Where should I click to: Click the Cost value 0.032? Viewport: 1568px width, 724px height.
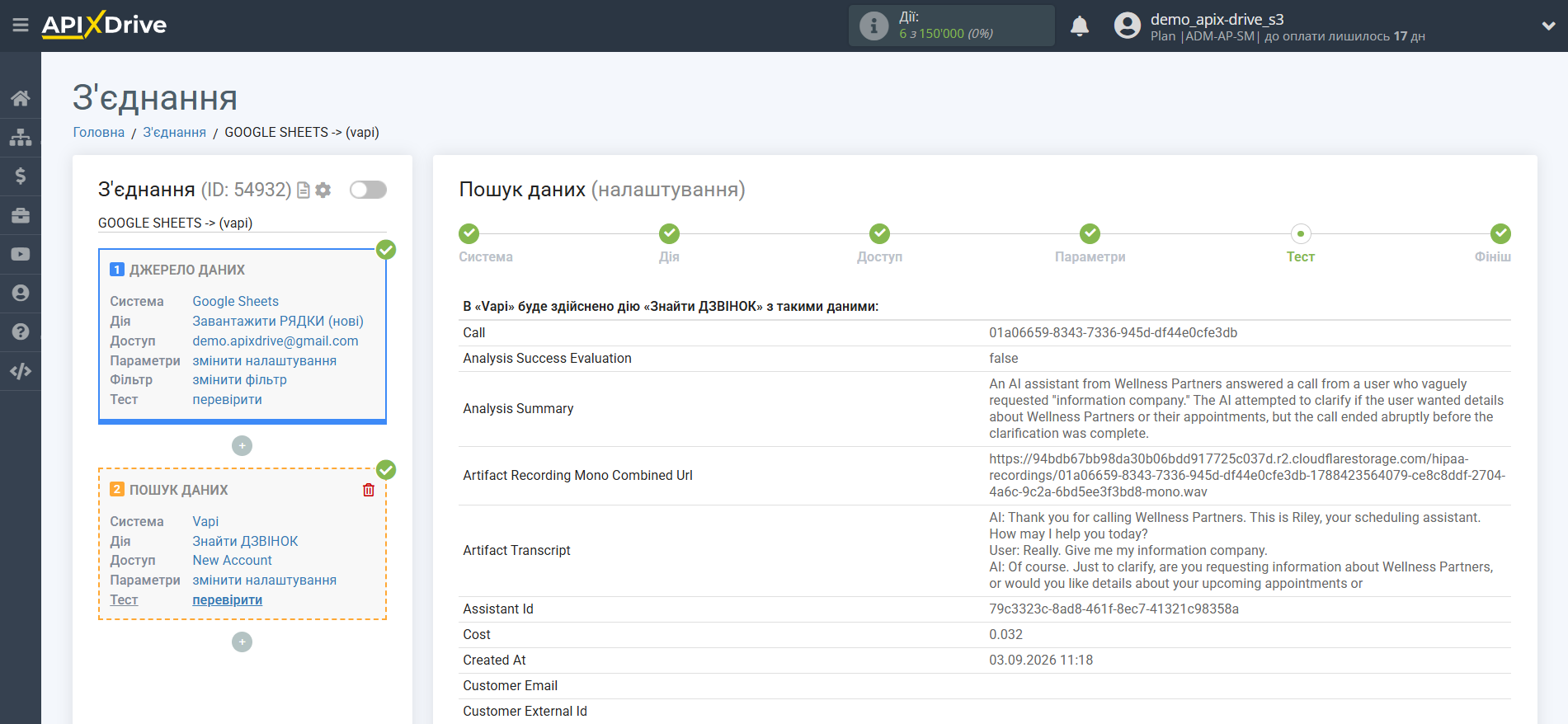[x=1005, y=634]
